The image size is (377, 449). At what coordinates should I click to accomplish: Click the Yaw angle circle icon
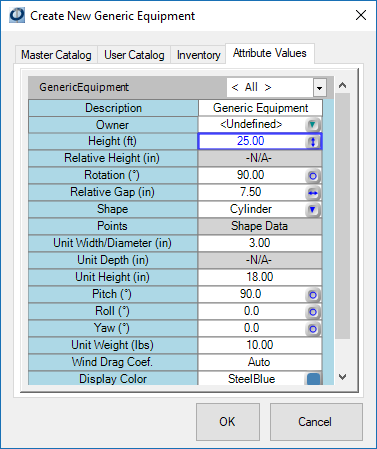313,329
